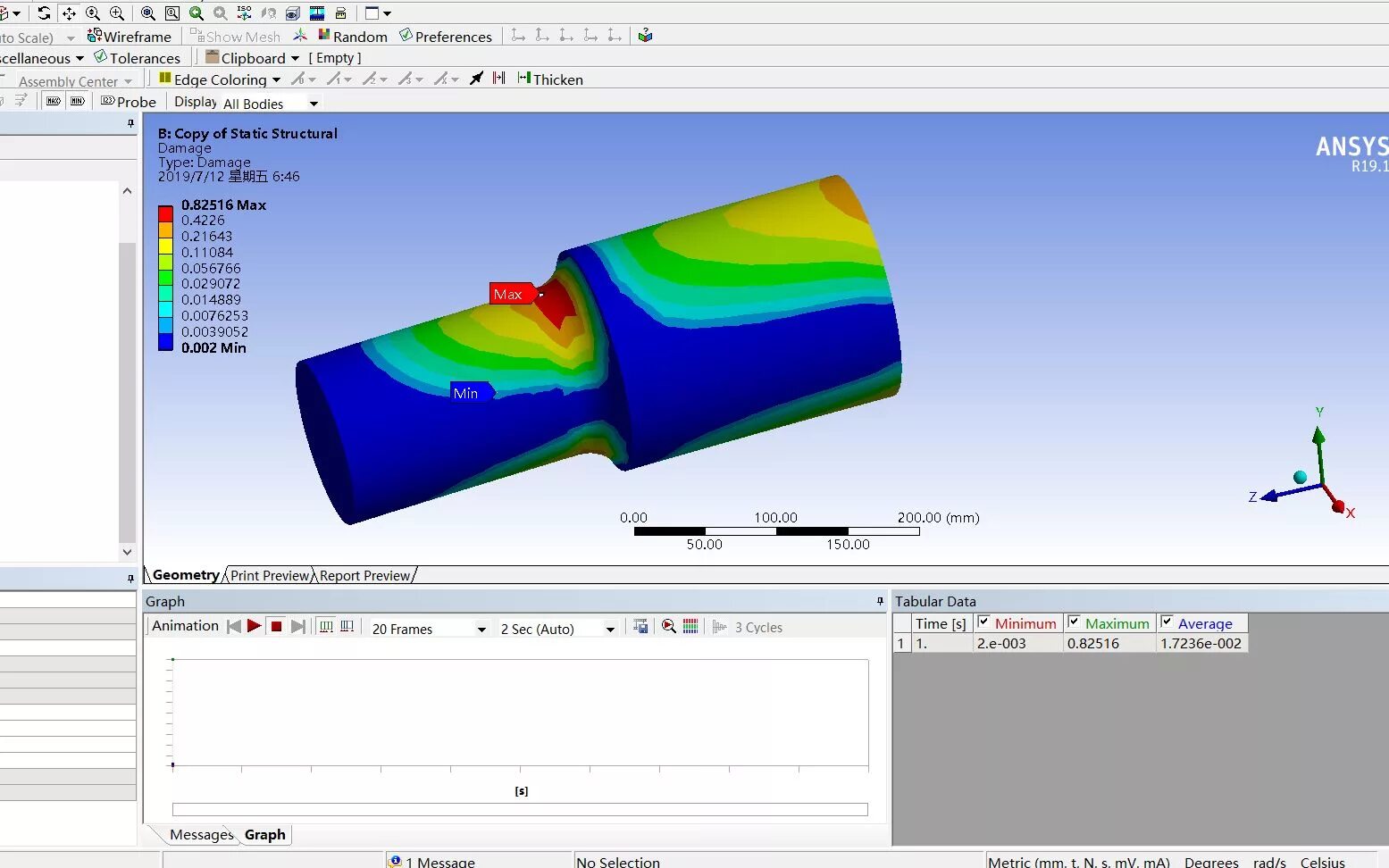1389x868 pixels.
Task: Click the red legend color band
Action: (165, 214)
